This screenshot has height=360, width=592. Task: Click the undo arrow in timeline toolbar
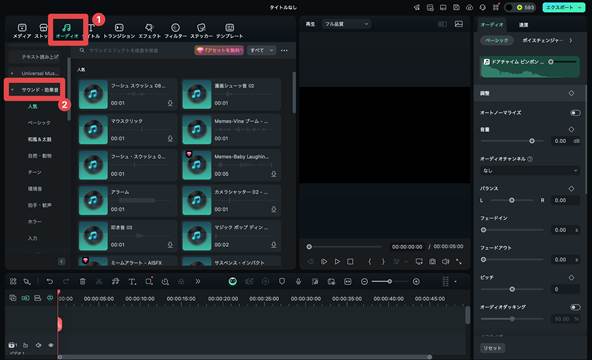(x=49, y=282)
